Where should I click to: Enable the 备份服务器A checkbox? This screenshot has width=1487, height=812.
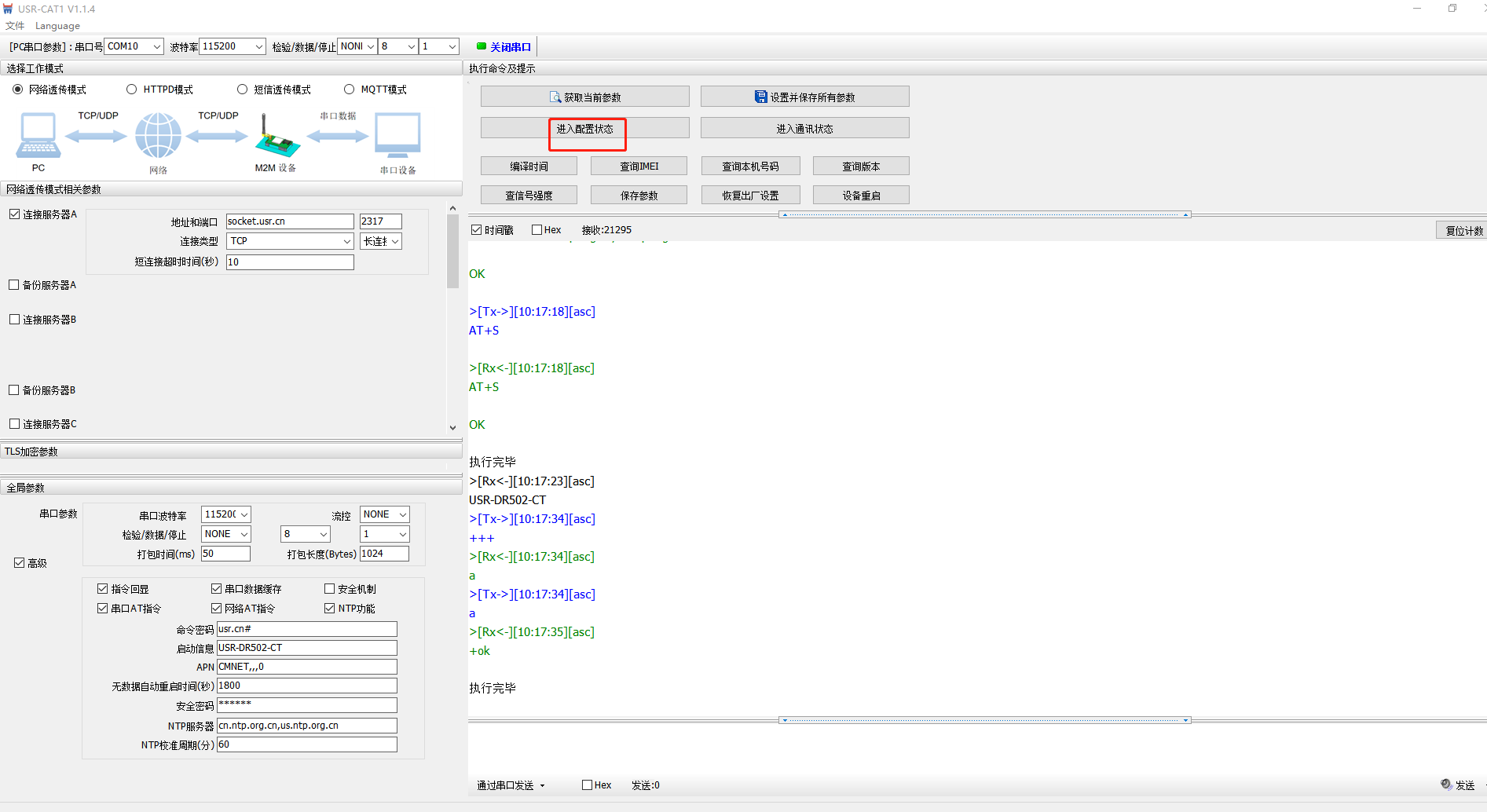coord(14,285)
